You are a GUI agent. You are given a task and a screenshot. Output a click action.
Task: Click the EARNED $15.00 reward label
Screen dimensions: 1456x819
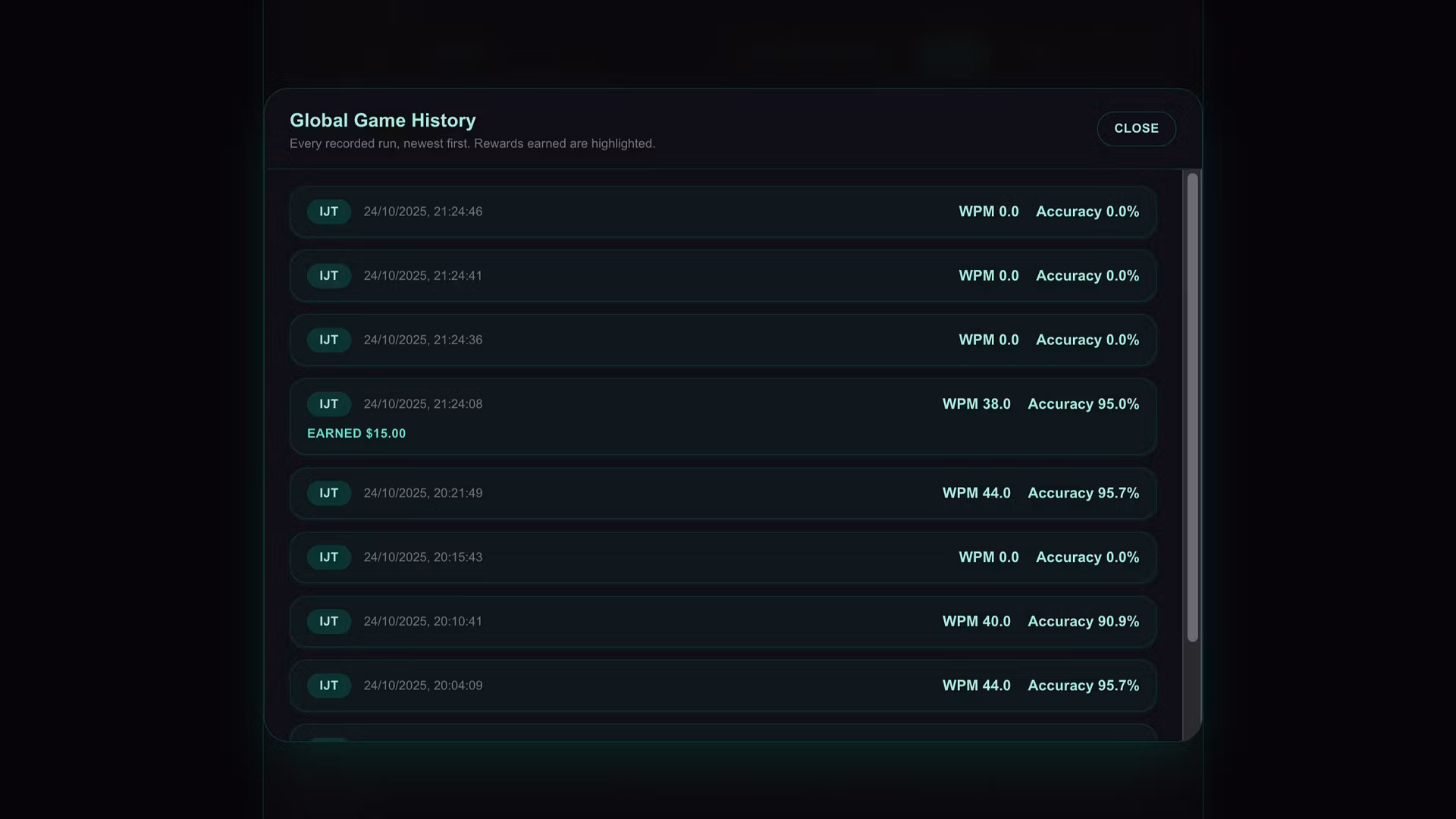356,434
